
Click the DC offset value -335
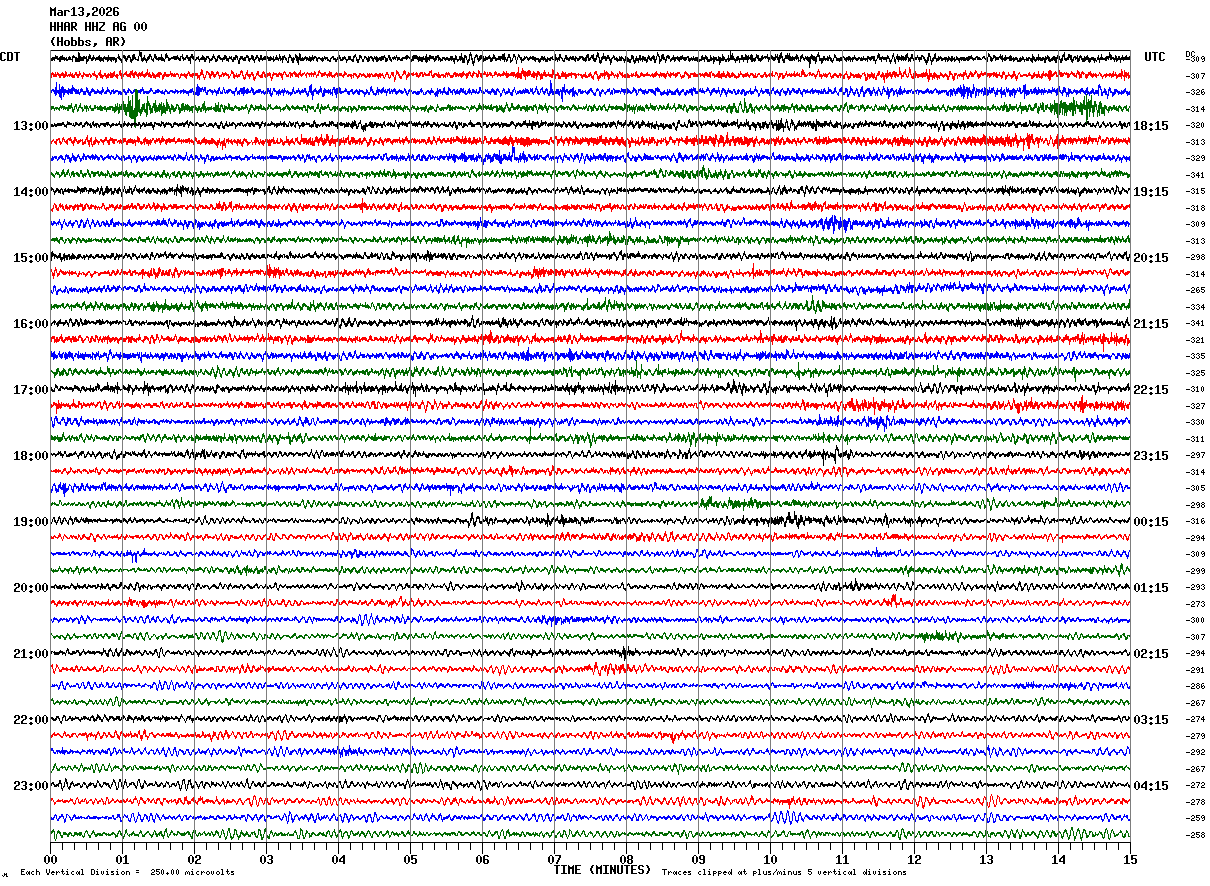coord(1195,356)
